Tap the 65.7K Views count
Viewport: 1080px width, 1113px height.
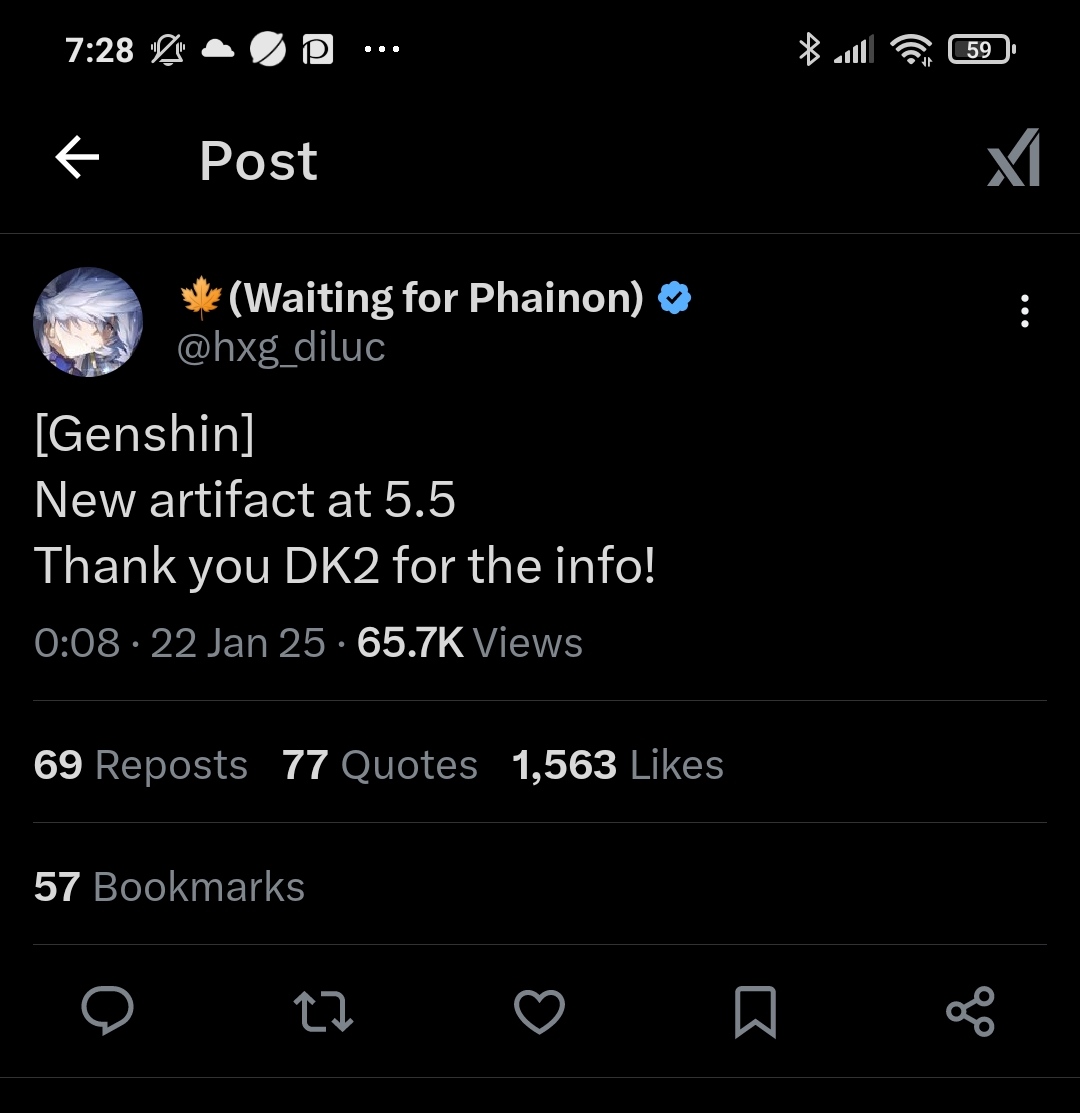click(469, 643)
